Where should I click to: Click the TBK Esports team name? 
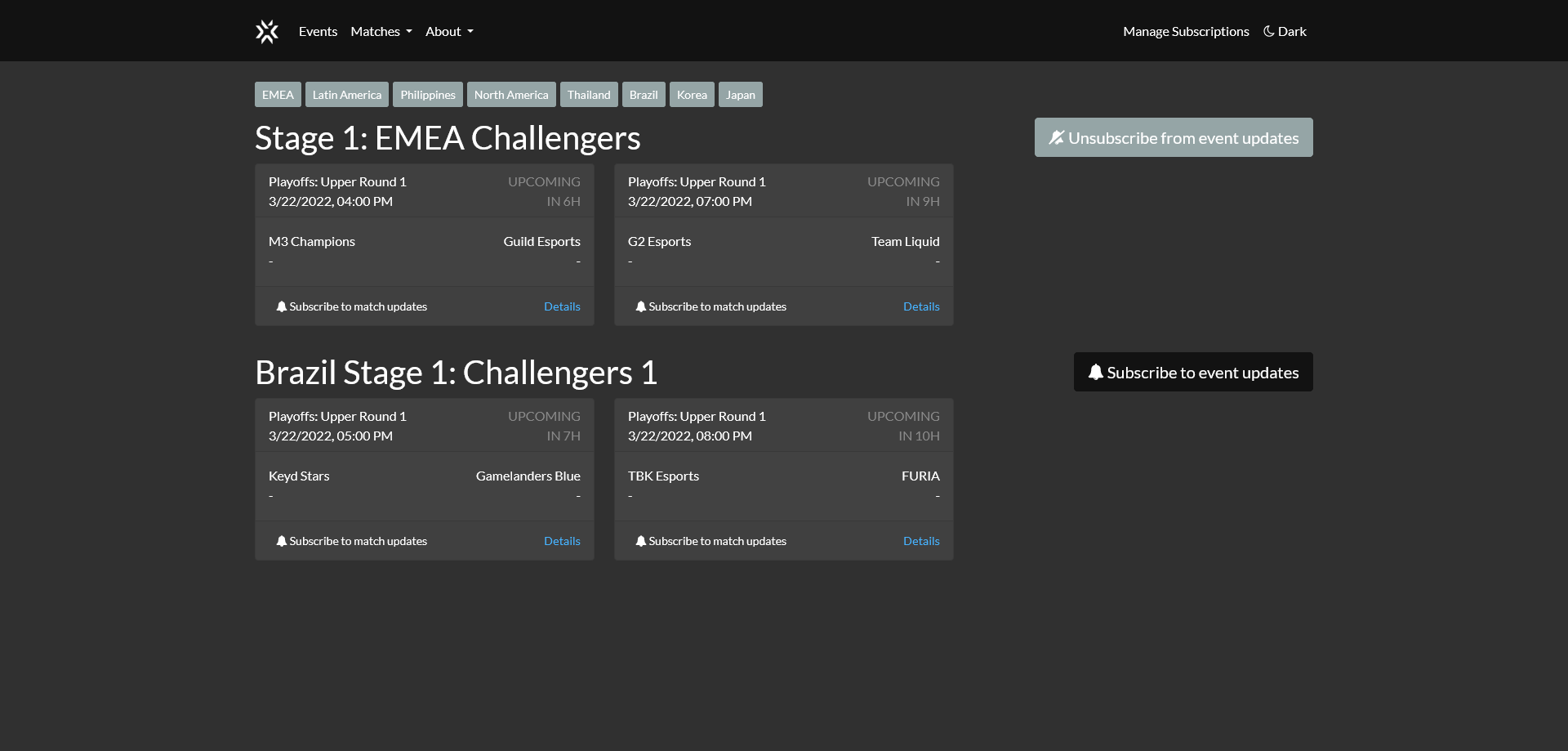pyautogui.click(x=663, y=476)
